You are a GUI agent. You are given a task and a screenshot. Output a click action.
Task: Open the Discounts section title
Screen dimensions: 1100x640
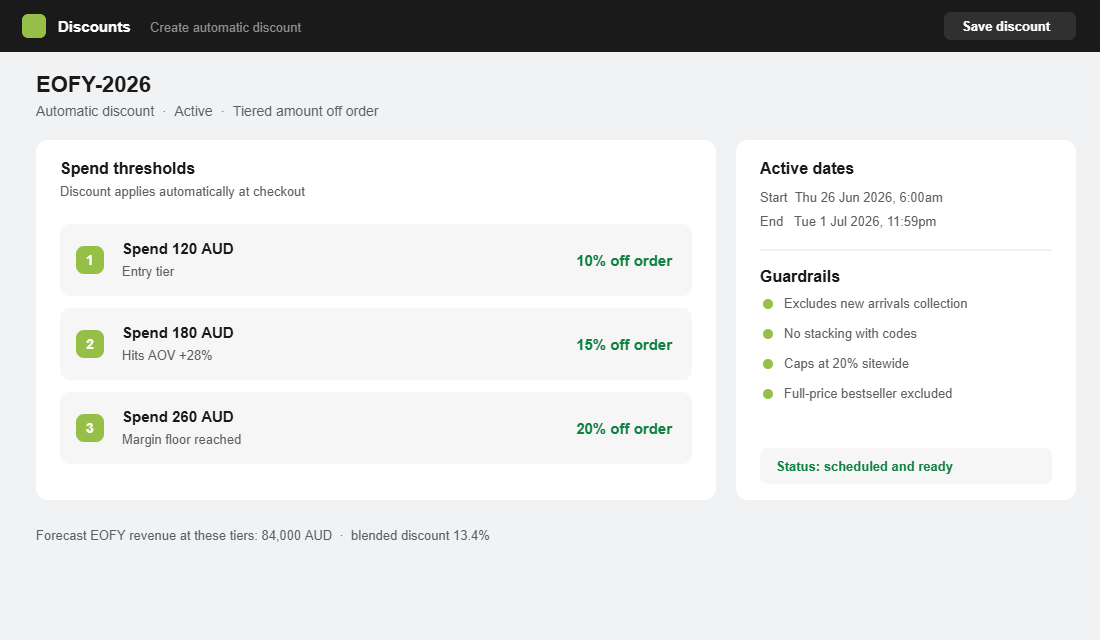[94, 27]
